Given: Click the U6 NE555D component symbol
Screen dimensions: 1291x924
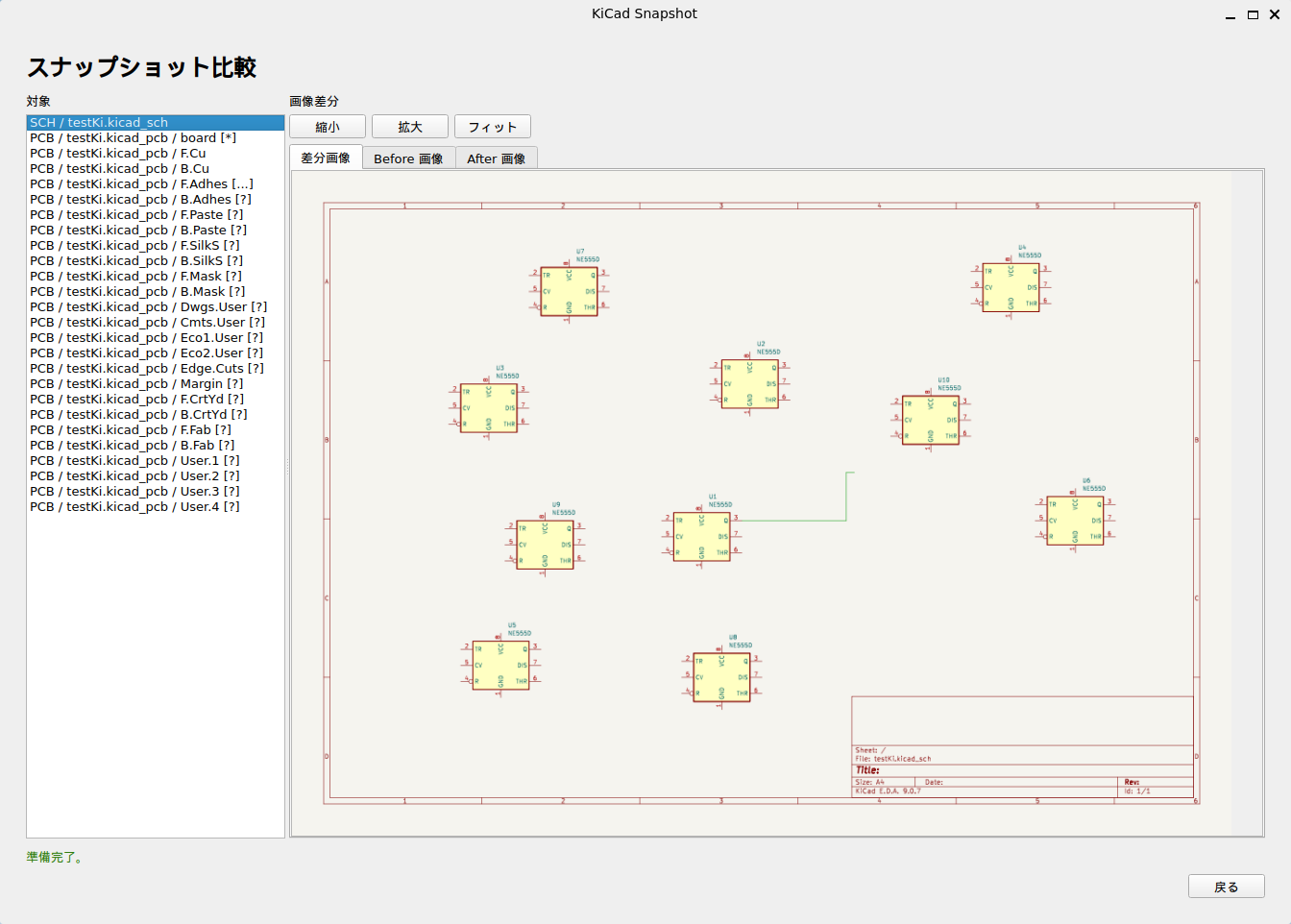Looking at the screenshot, I should pyautogui.click(x=1075, y=520).
